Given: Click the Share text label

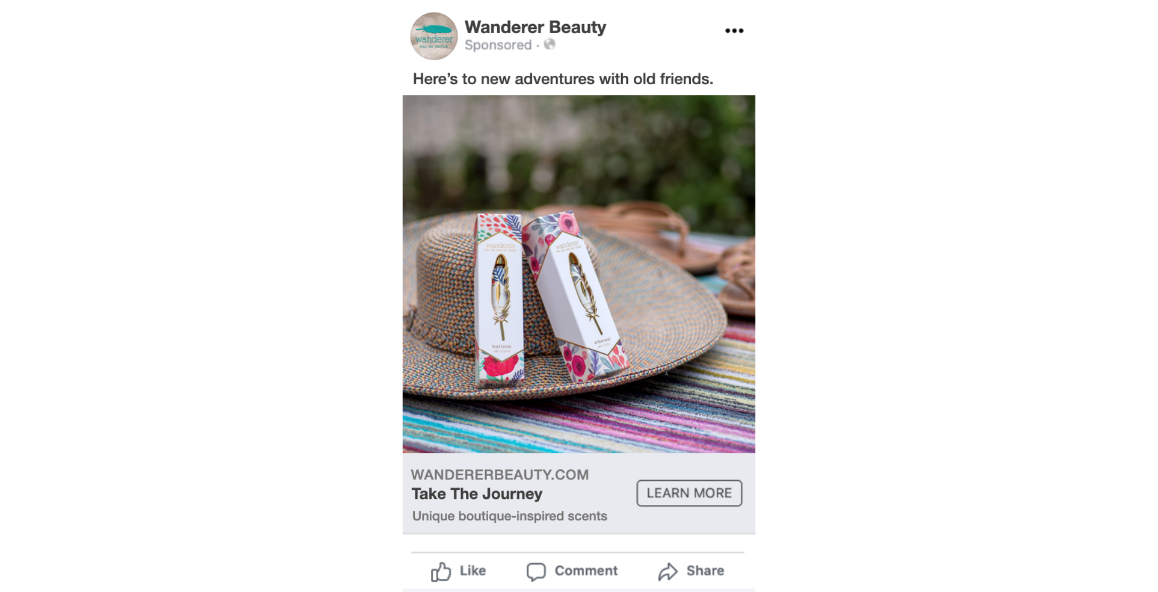Looking at the screenshot, I should [x=705, y=571].
